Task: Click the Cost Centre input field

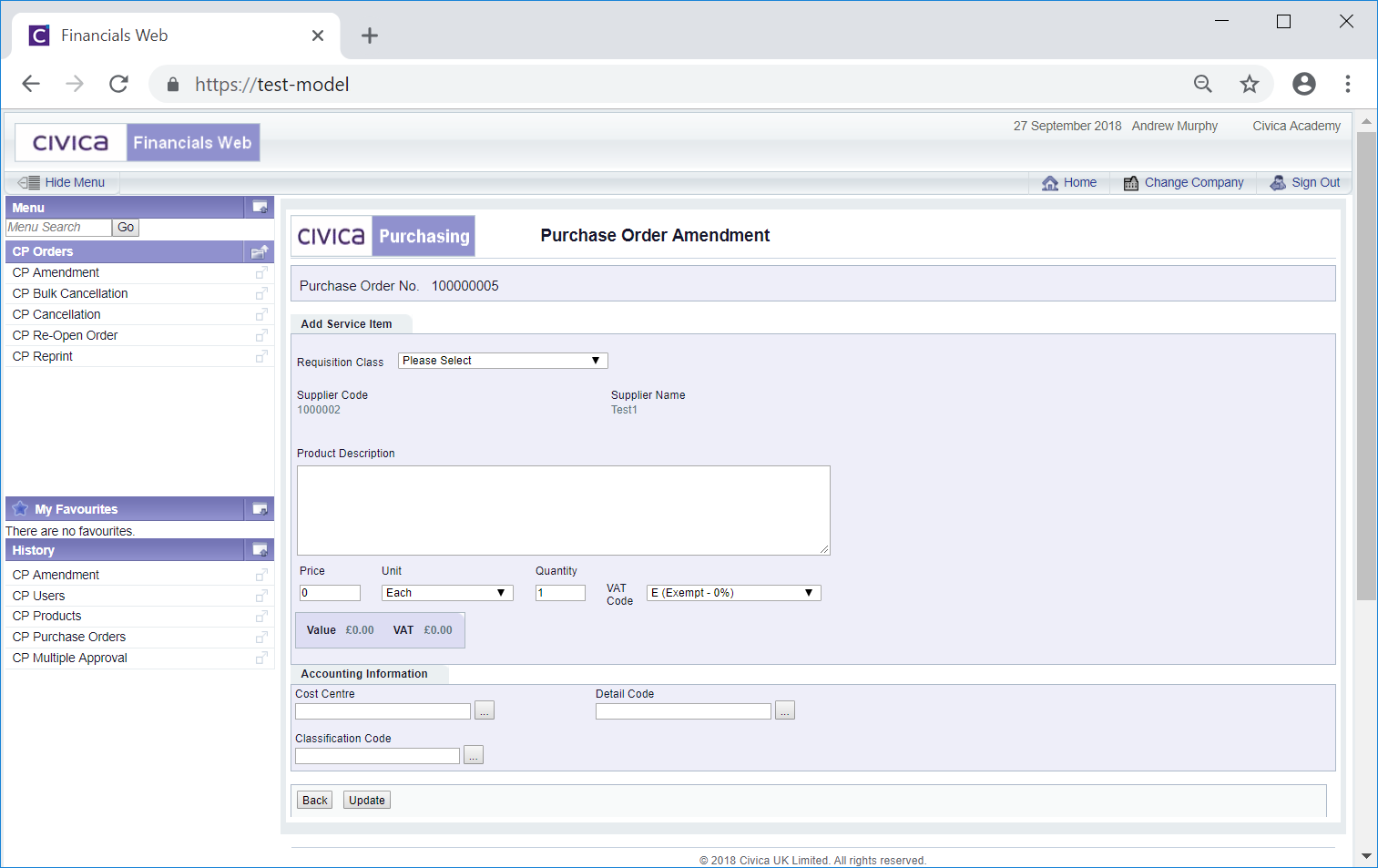Action: [383, 711]
